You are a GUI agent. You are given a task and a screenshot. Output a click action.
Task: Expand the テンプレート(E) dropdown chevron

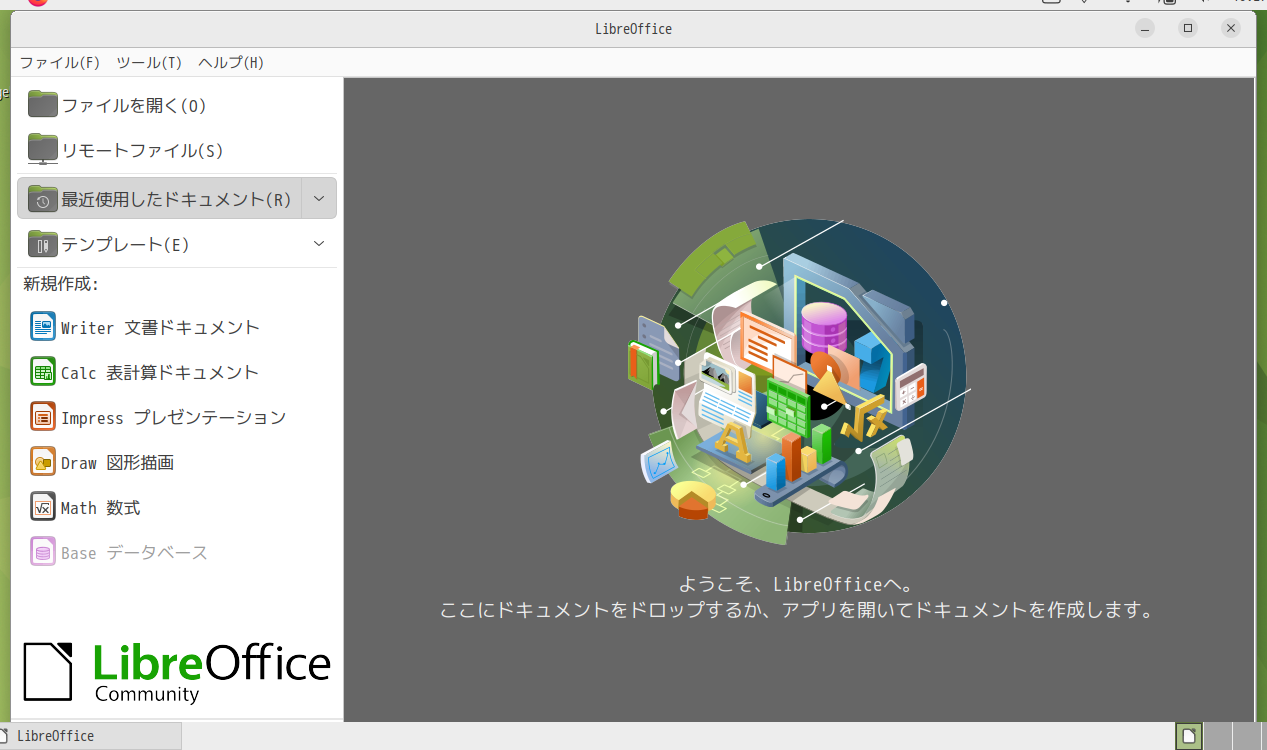coord(319,243)
